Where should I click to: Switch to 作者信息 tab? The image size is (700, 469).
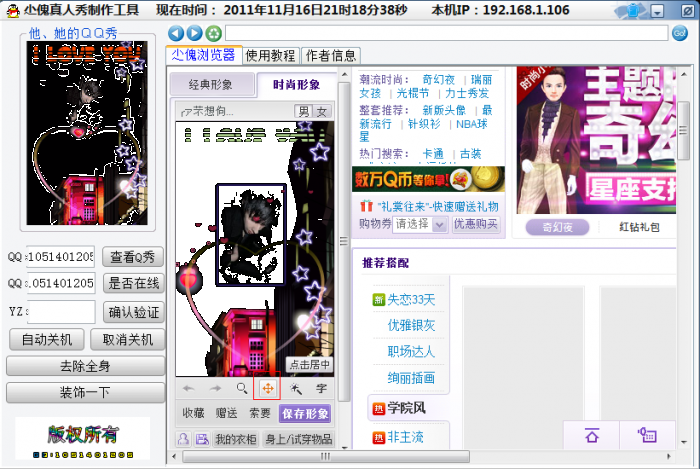pyautogui.click(x=331, y=55)
